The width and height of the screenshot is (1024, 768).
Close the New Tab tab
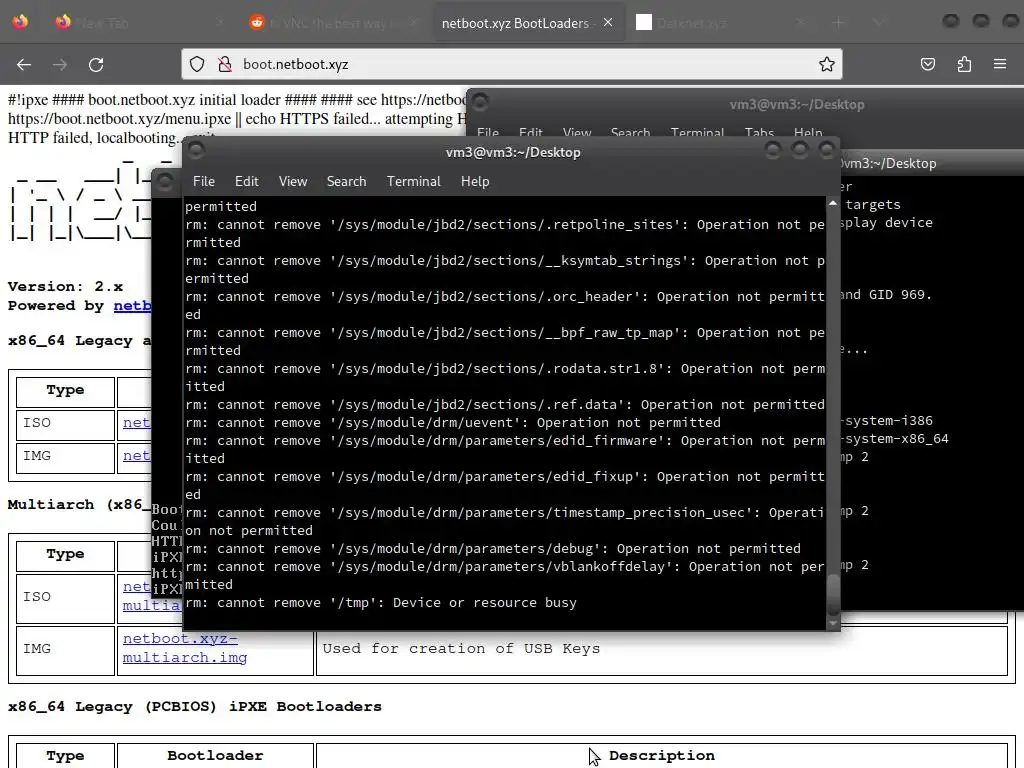pos(220,23)
